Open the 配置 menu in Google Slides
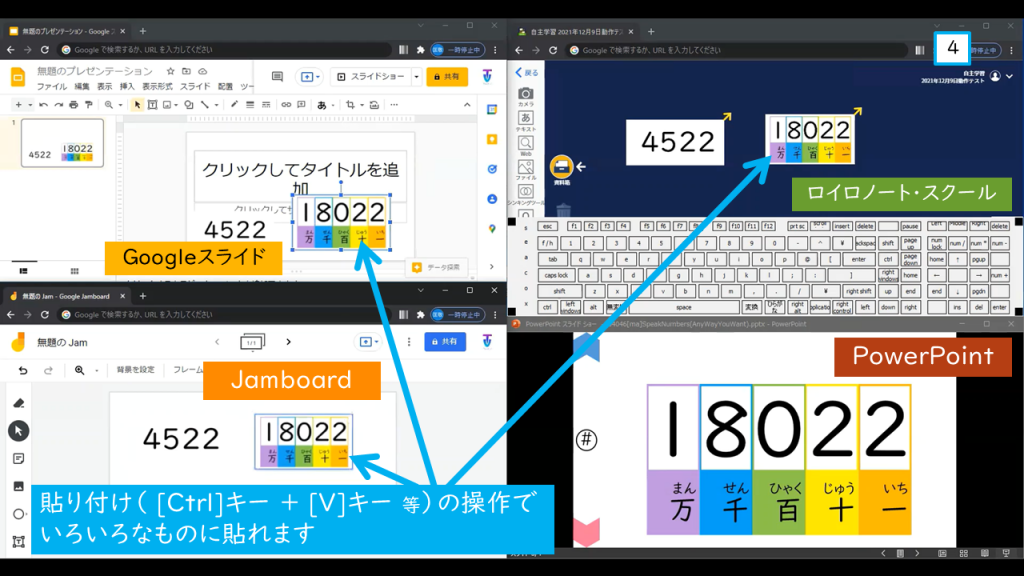 (225, 86)
